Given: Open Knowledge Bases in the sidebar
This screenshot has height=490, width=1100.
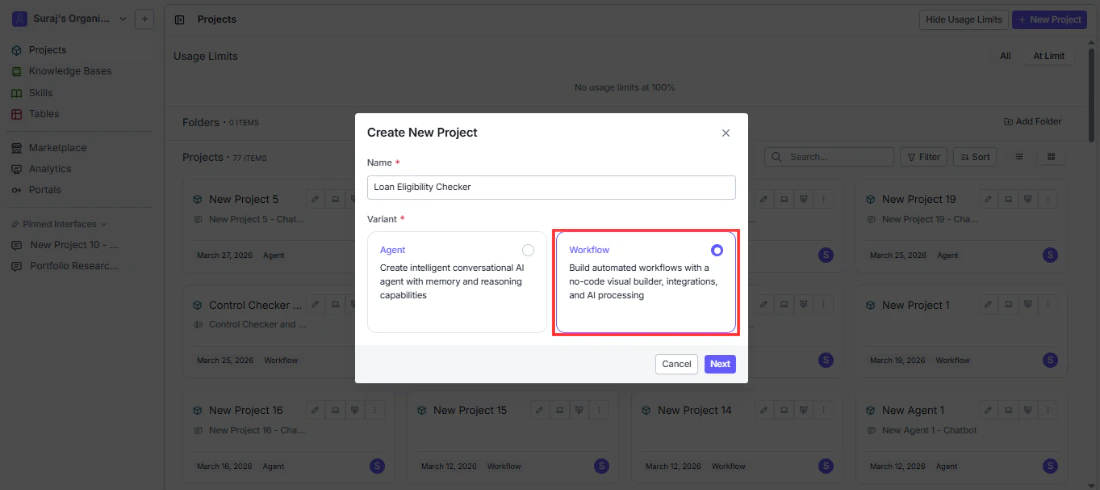Looking at the screenshot, I should pos(70,71).
